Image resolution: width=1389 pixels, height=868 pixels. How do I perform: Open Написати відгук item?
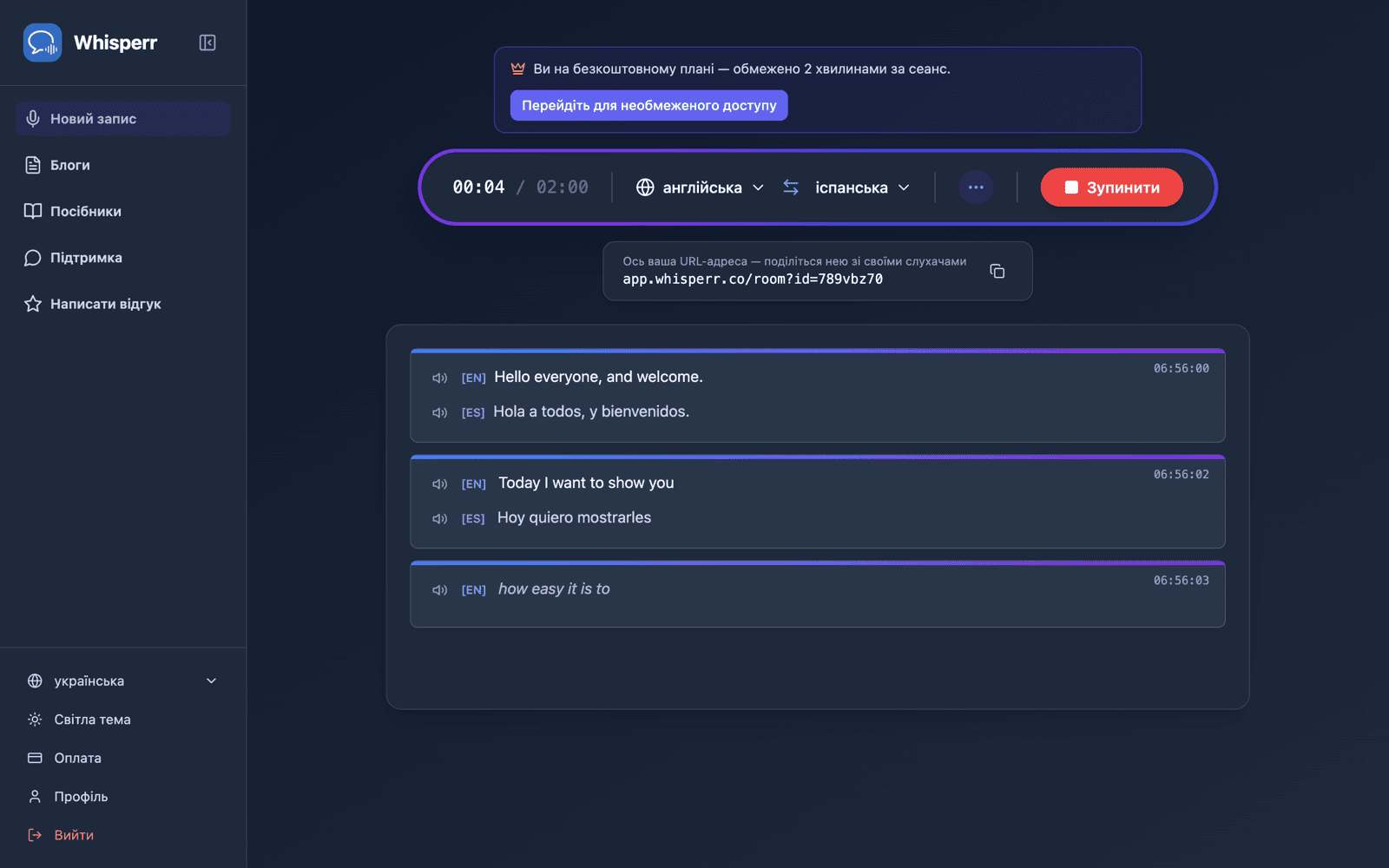(x=122, y=304)
